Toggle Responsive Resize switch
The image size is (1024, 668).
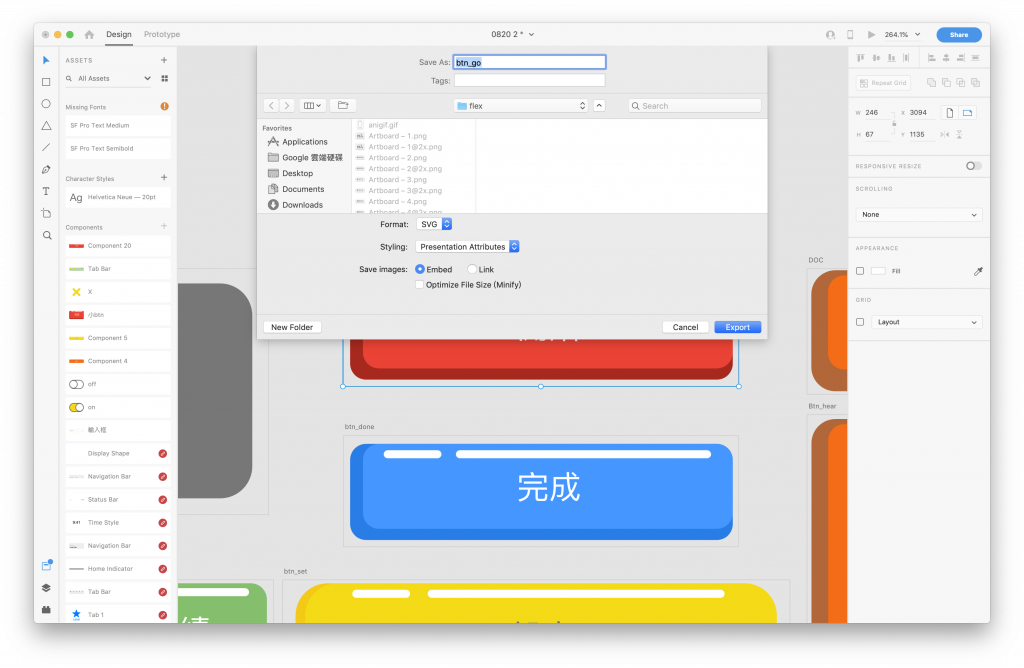974,166
